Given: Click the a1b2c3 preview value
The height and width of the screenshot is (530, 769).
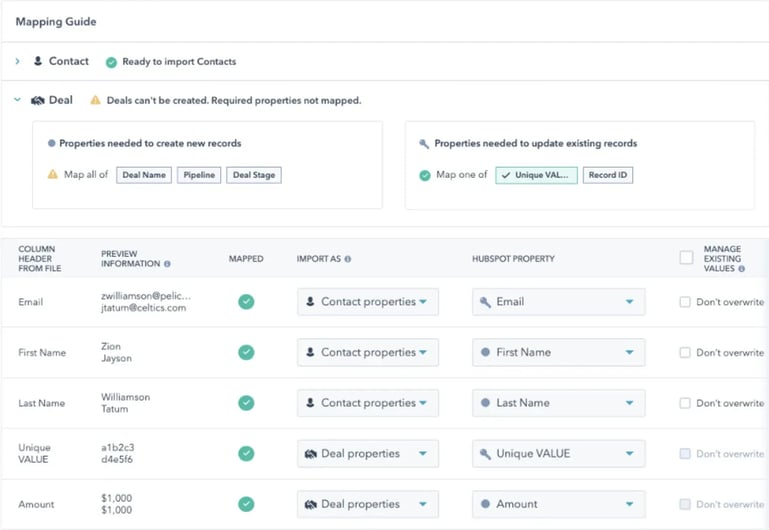Looking at the screenshot, I should coord(118,448).
